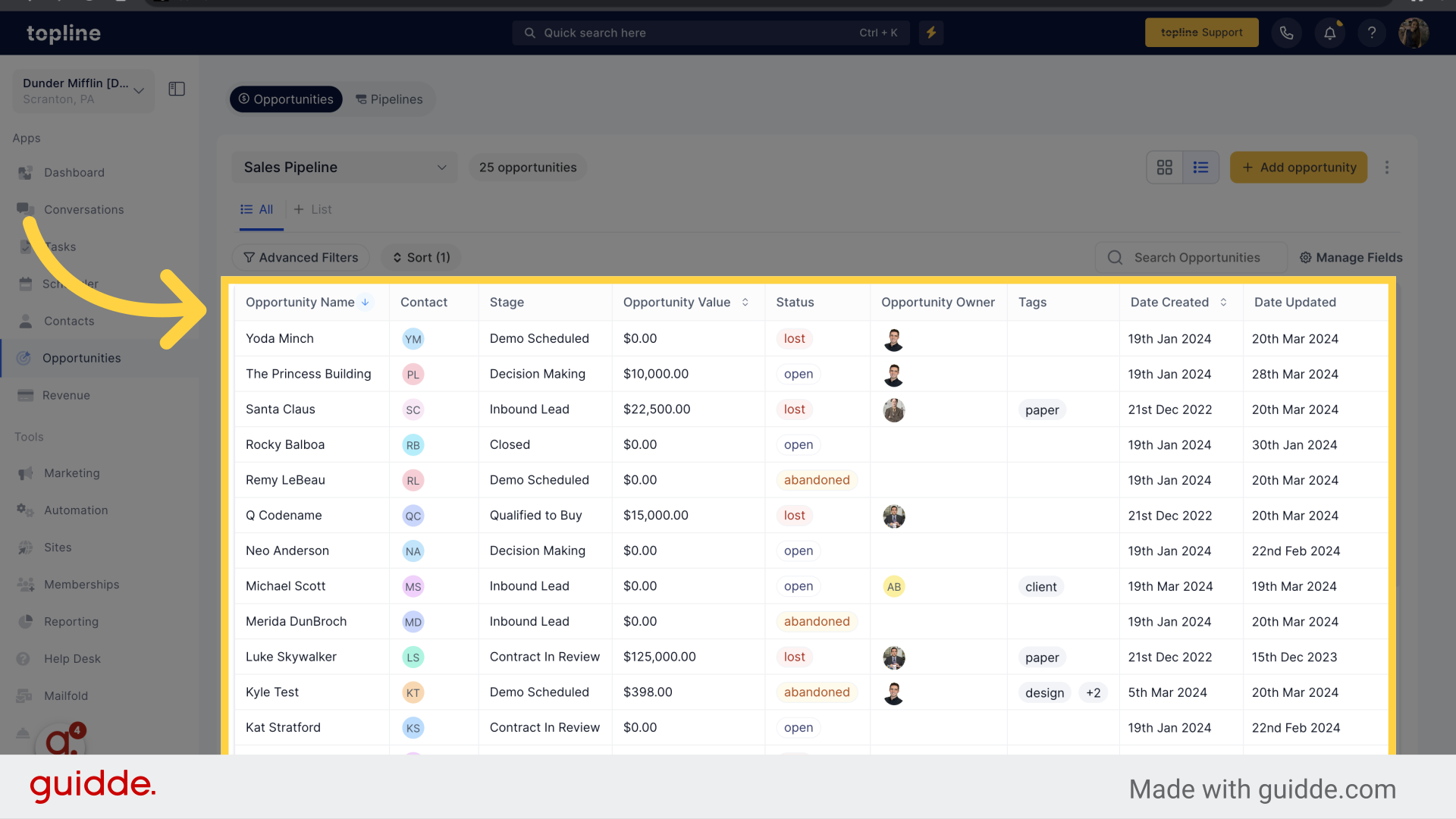
Task: Open the three-dot more options menu
Action: click(1387, 168)
